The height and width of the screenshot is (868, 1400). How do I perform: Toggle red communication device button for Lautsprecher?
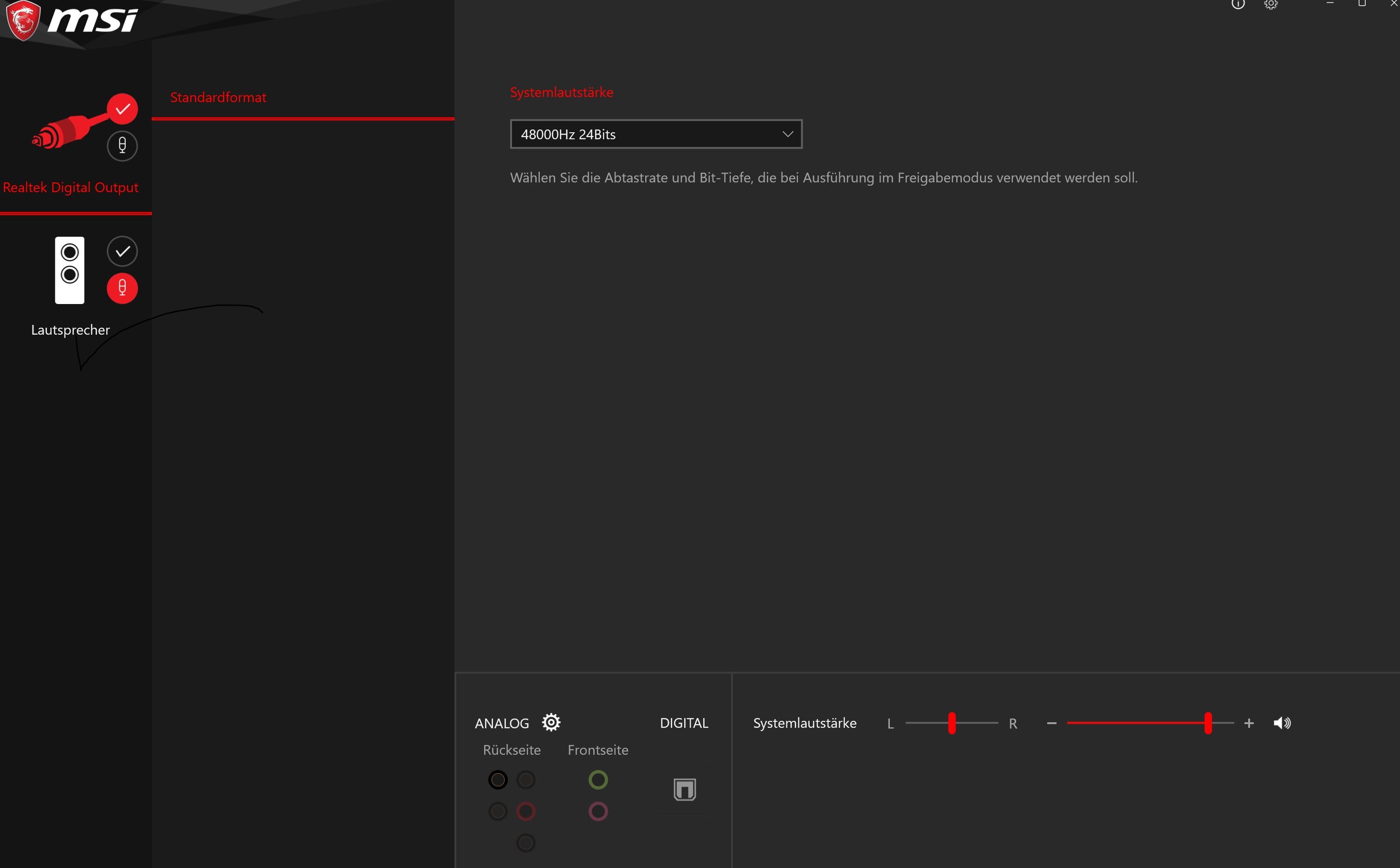(x=122, y=288)
